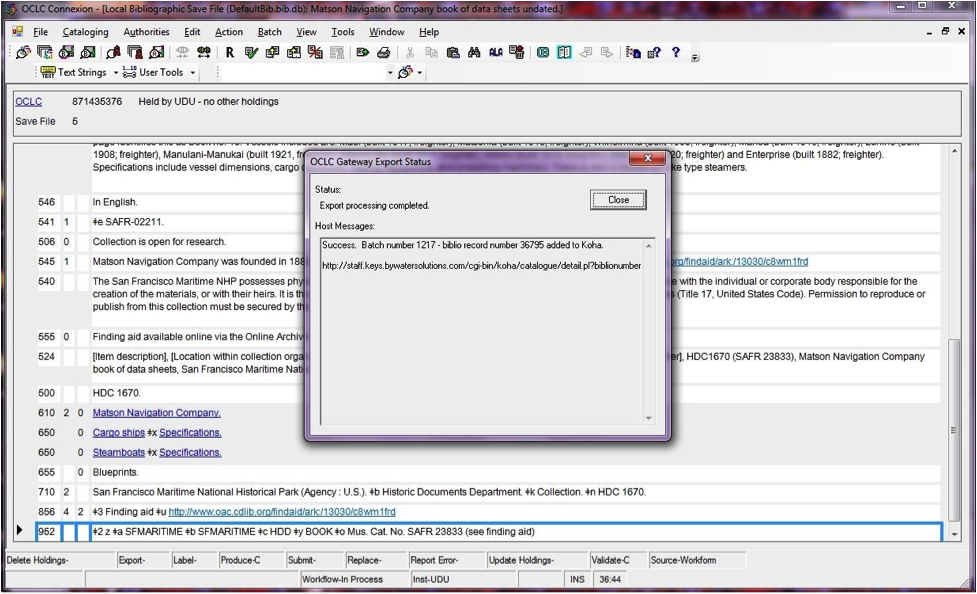Expand the empty toolbar combo box list

(390, 73)
